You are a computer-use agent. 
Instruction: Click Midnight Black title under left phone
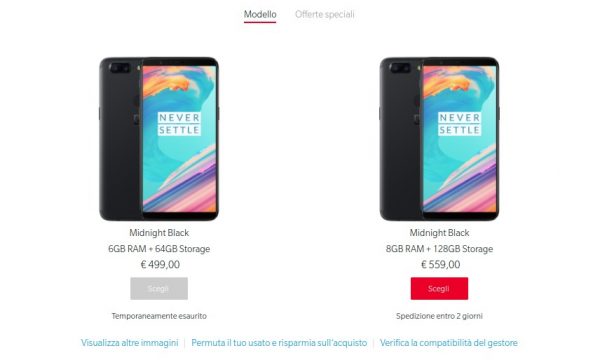click(x=159, y=233)
